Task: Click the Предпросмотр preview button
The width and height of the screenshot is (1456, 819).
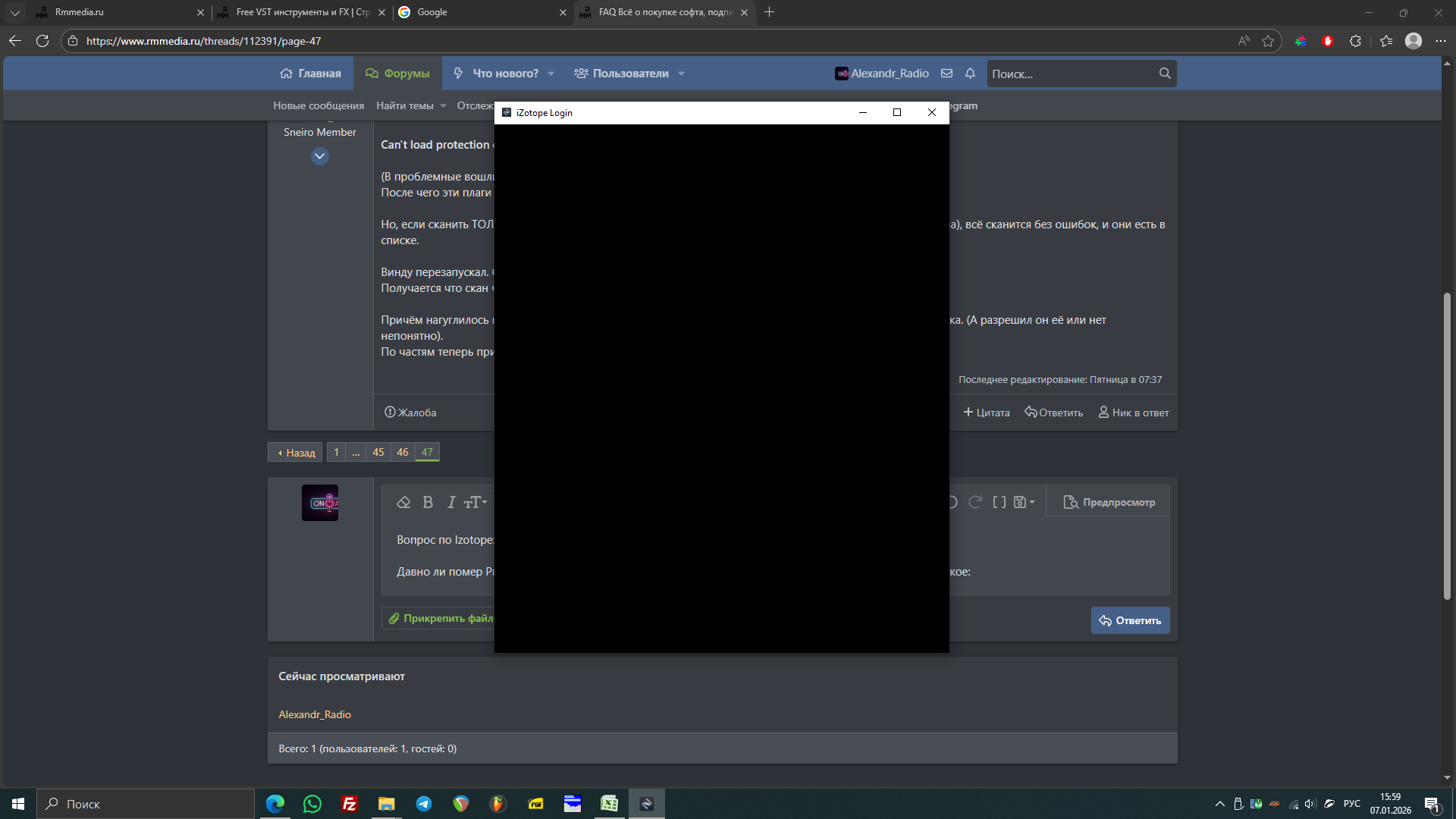Action: 1109,502
